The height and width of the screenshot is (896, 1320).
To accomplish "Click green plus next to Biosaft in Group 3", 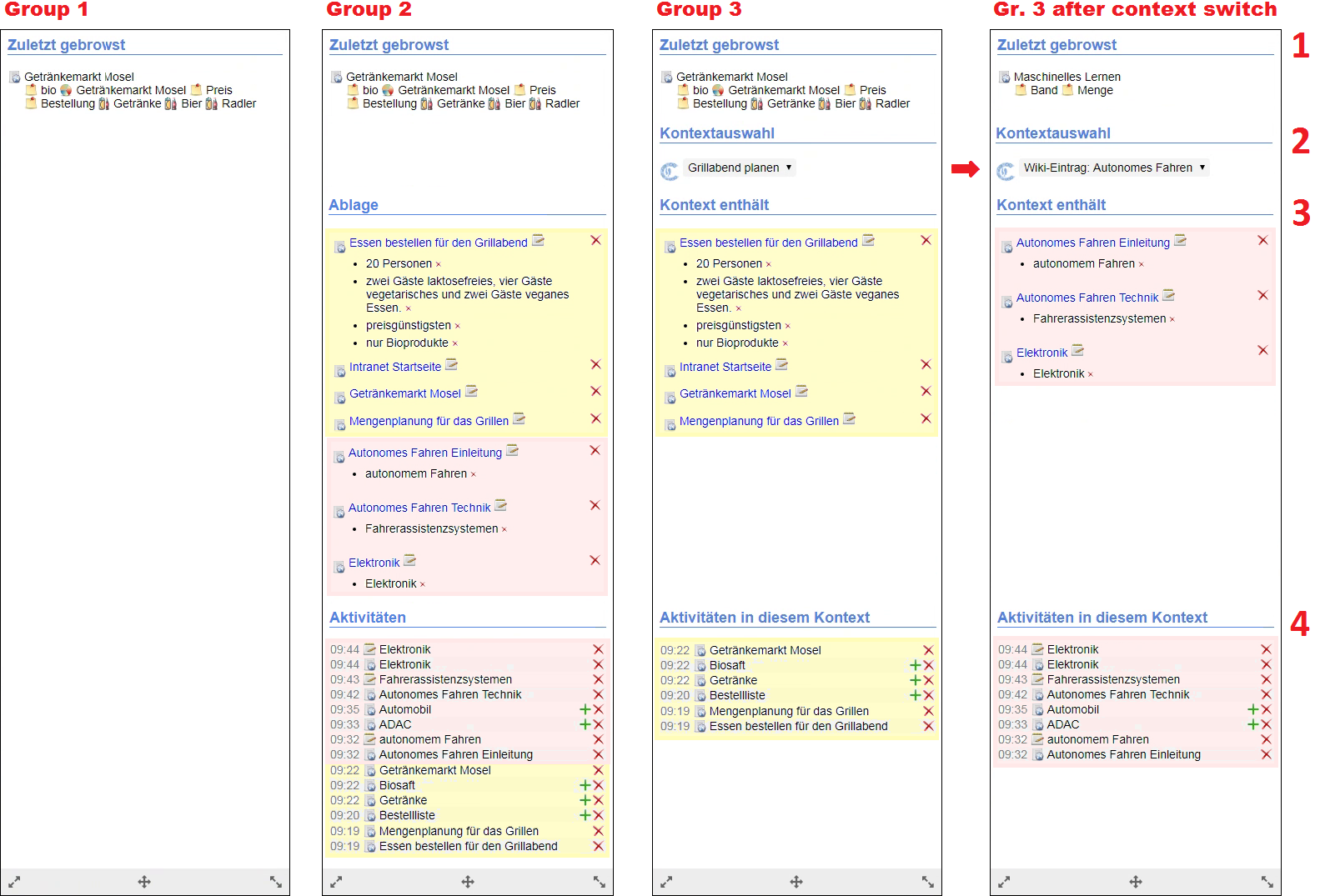I will tap(915, 665).
